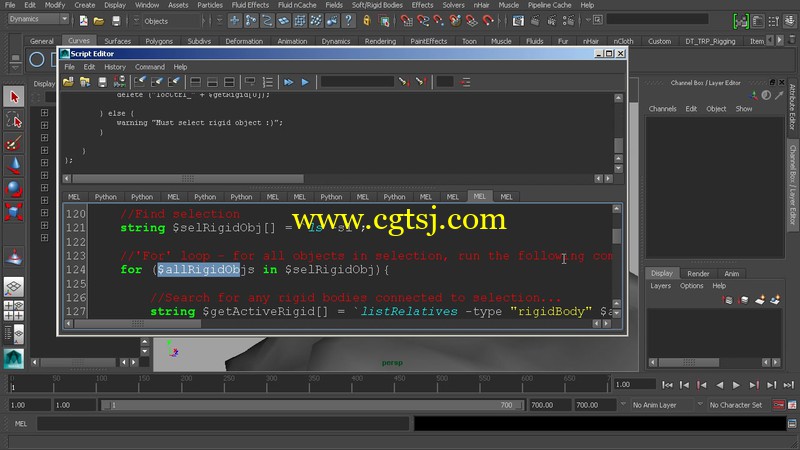Open the No Character Set dropdown
Viewport: 800px width, 450px height.
(700, 405)
